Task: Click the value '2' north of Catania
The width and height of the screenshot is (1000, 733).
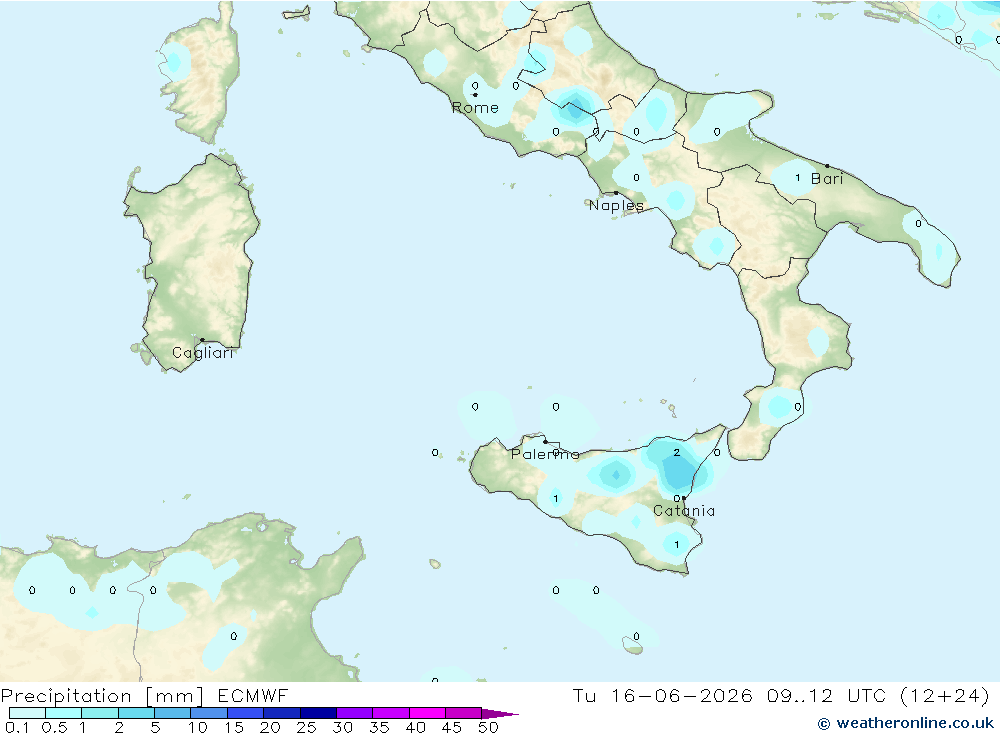Action: (x=677, y=452)
